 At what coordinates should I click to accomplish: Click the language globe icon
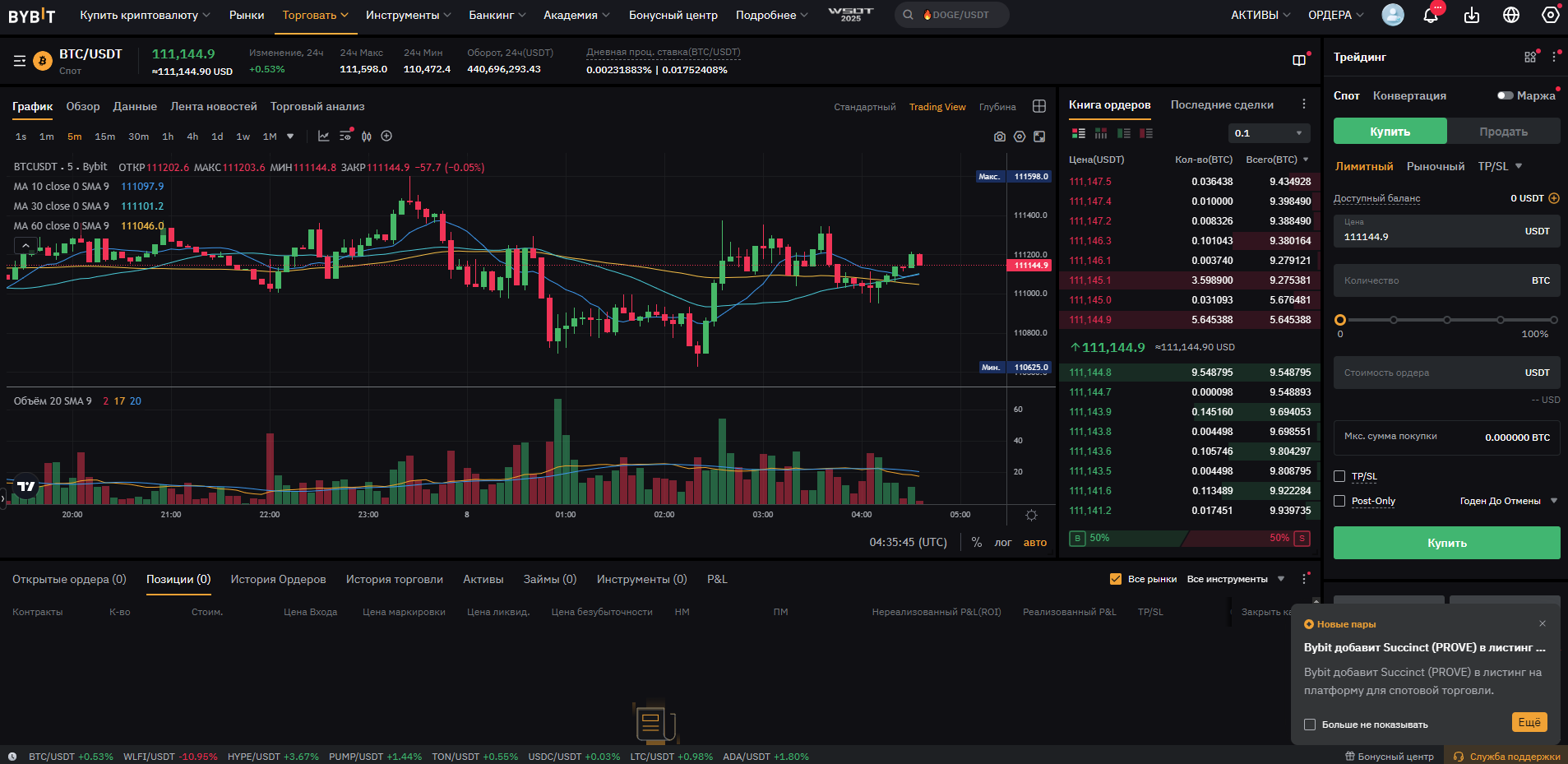tap(1511, 15)
